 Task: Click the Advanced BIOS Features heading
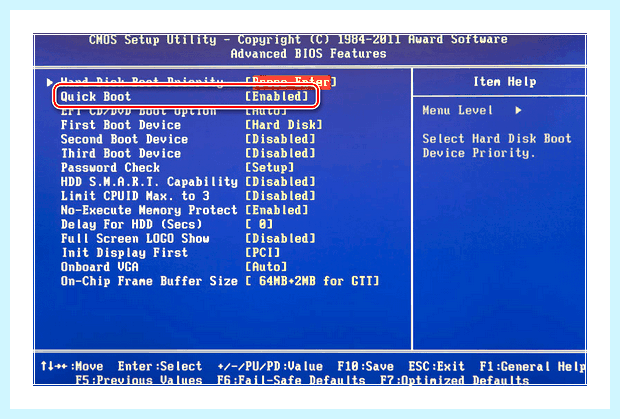point(308,54)
